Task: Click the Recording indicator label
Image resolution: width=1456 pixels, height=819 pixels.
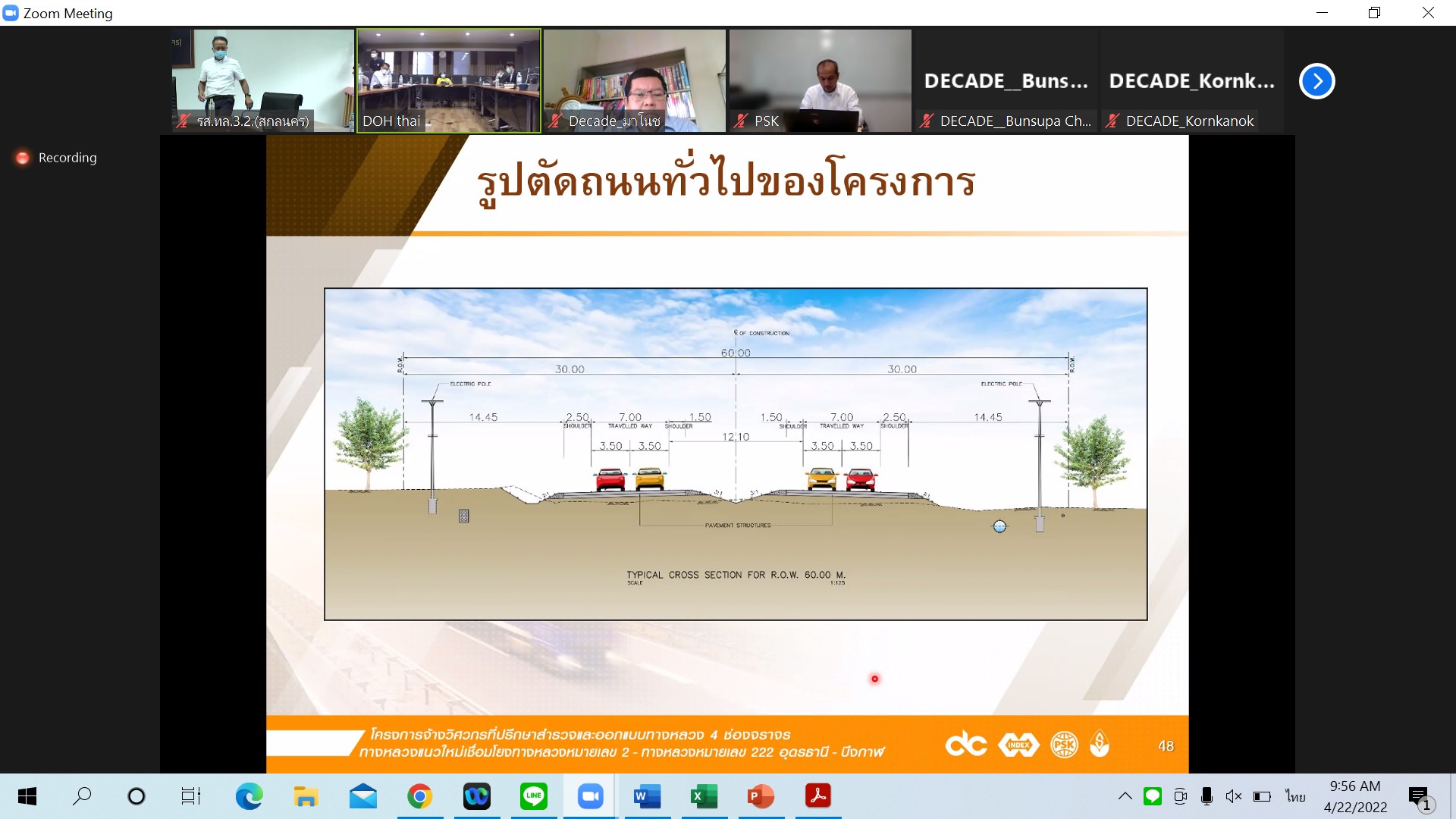Action: click(67, 158)
